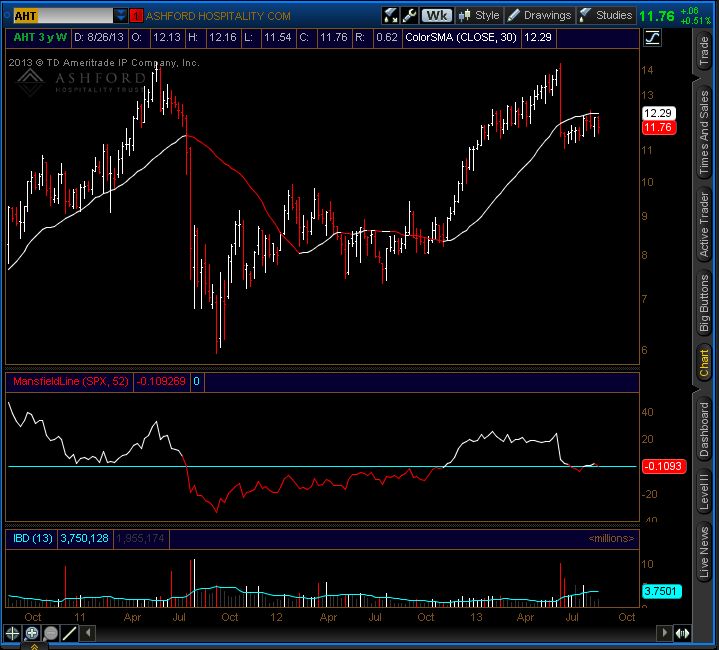The image size is (719, 650).
Task: Click the AHT symbol input field
Action: (62, 16)
